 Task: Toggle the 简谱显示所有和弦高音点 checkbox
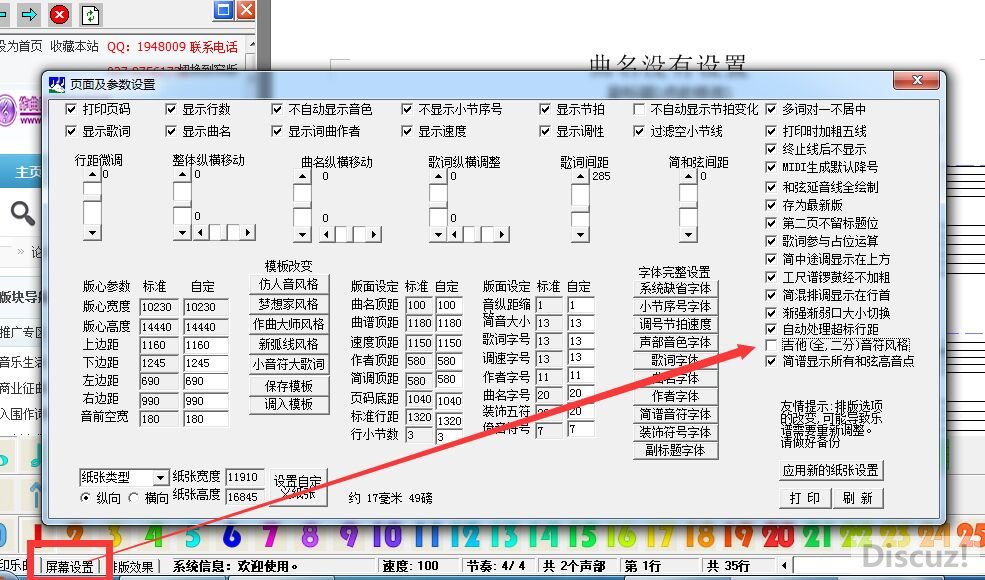pos(771,361)
